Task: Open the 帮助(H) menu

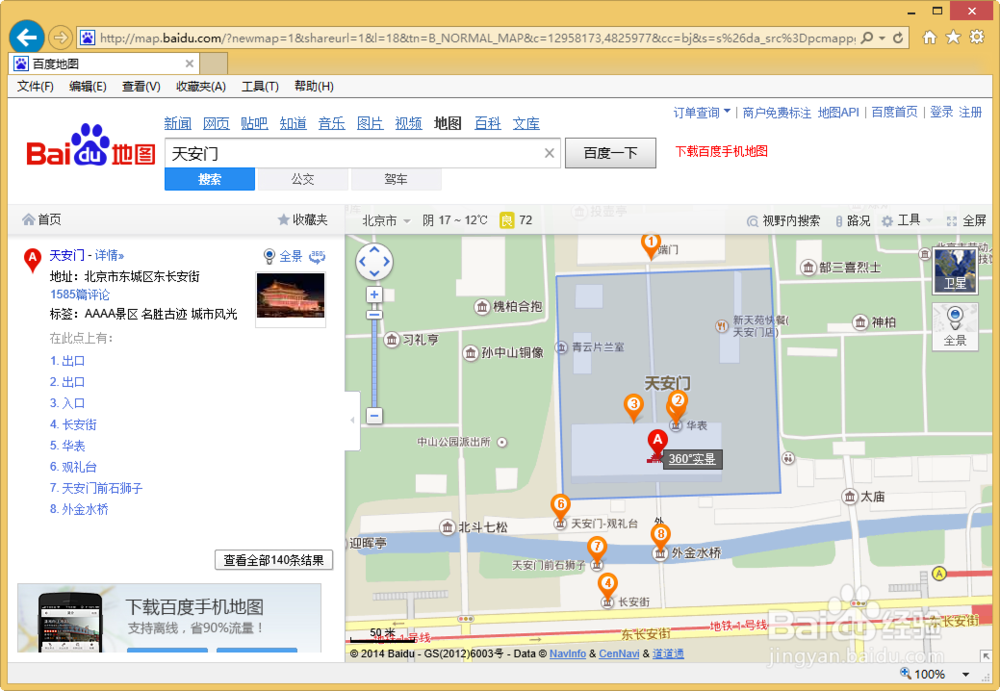Action: point(314,86)
